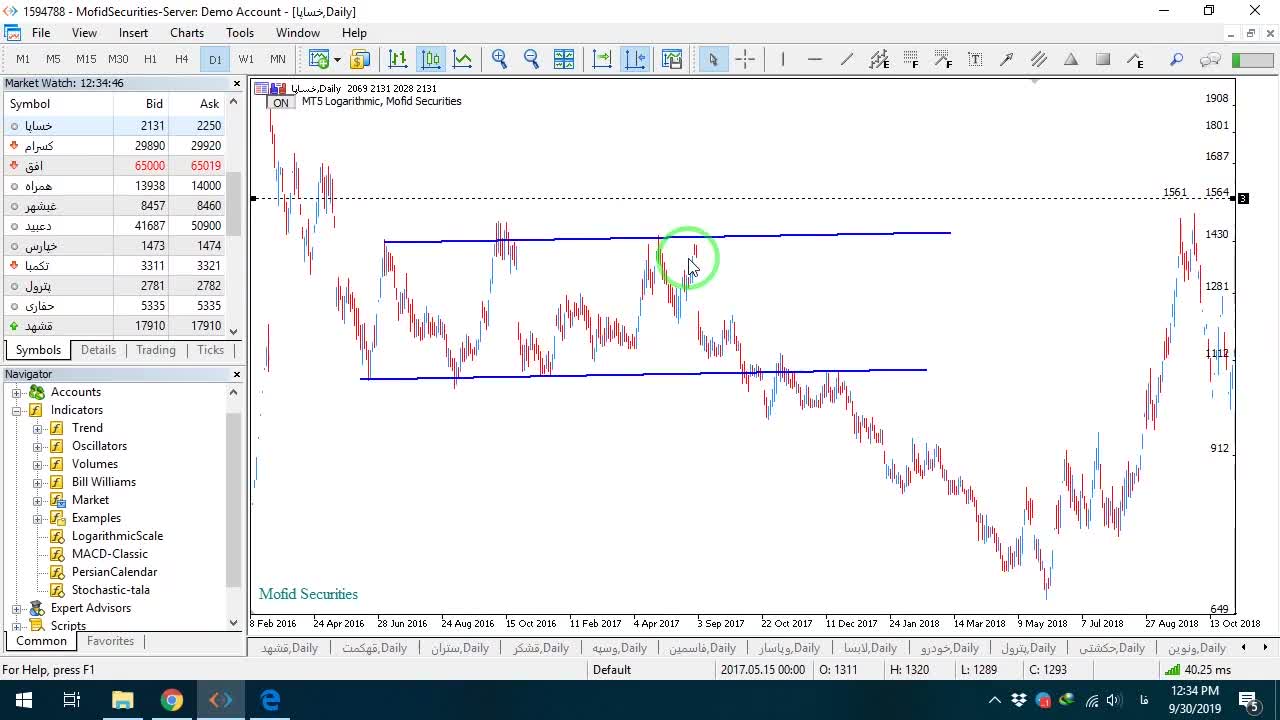Open Google Chrome from the taskbar
Viewport: 1280px width, 720px height.
[172, 700]
